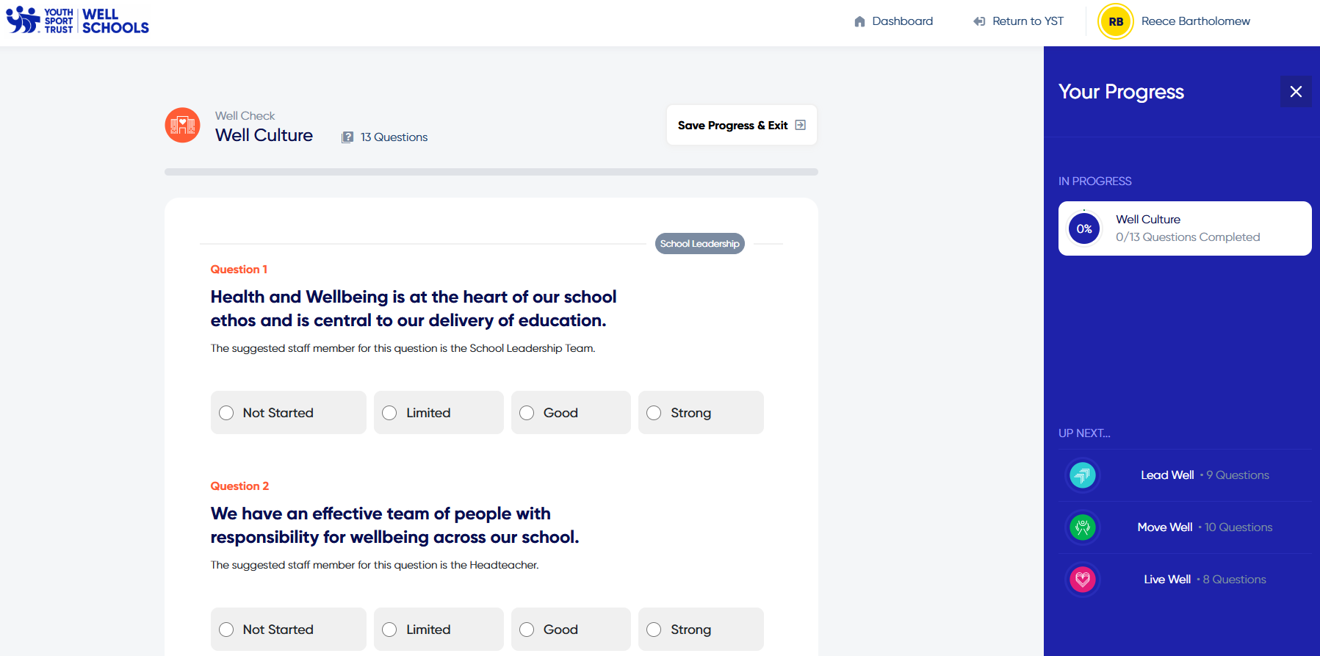Open the Lead Well section listing 9 questions
The width and height of the screenshot is (1320, 656).
1184,475
